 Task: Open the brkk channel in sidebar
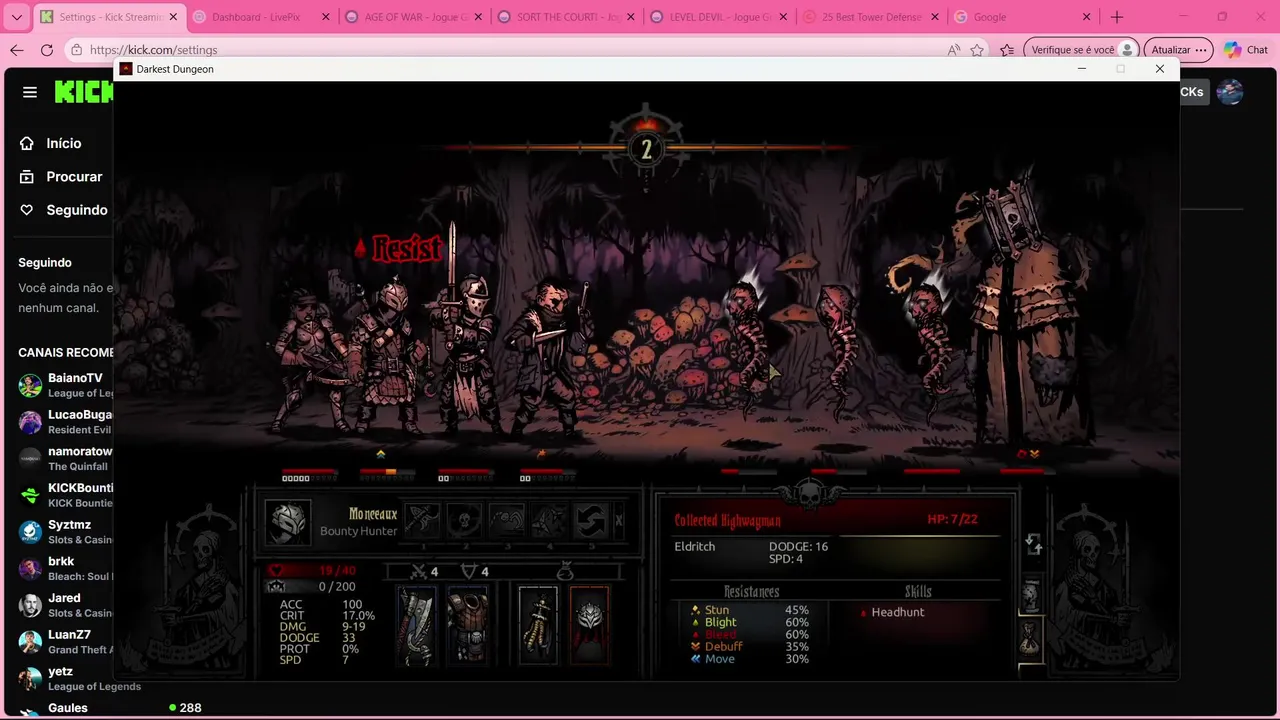point(65,569)
